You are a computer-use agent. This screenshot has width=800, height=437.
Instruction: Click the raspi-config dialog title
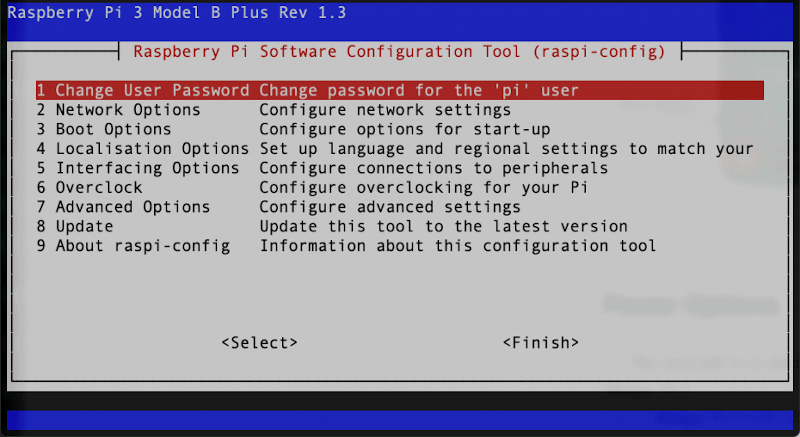[399, 52]
